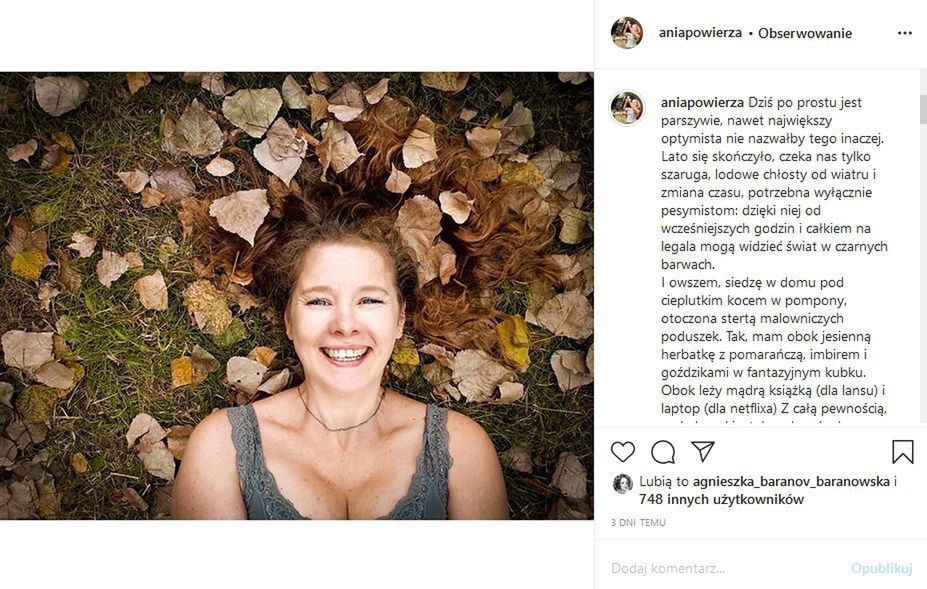This screenshot has height=589, width=927.
Task: Open aniapowierza profile from the header username
Action: click(700, 33)
